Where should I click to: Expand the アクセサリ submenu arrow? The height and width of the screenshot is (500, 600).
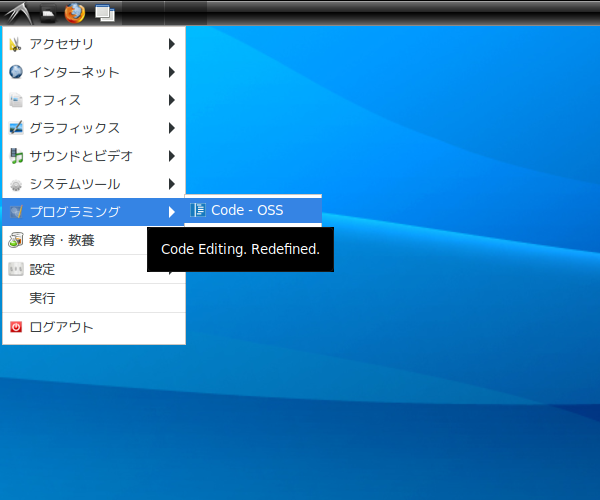[172, 44]
